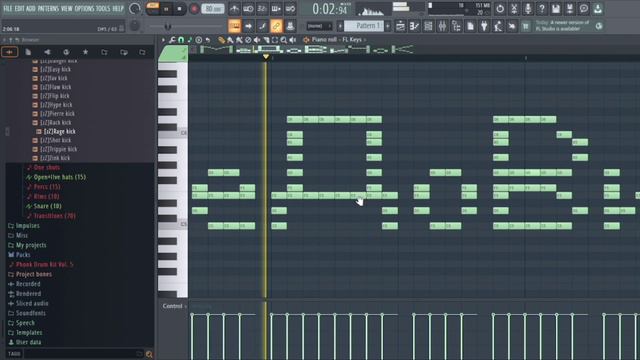Open the FILE menu
This screenshot has height=360, width=640.
click(8, 9)
